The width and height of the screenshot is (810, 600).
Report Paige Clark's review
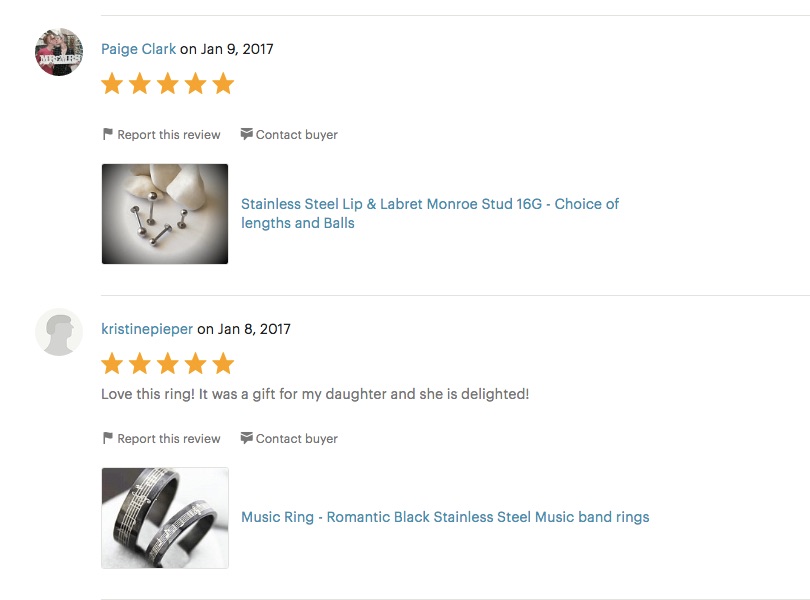(x=162, y=134)
